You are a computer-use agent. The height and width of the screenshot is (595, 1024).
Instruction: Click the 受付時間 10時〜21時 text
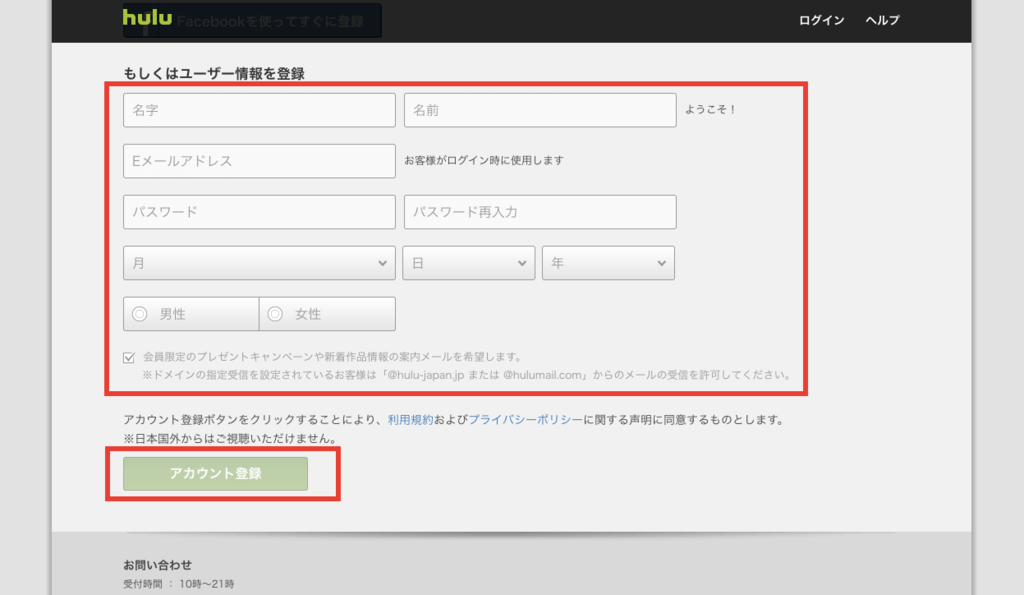click(x=179, y=584)
